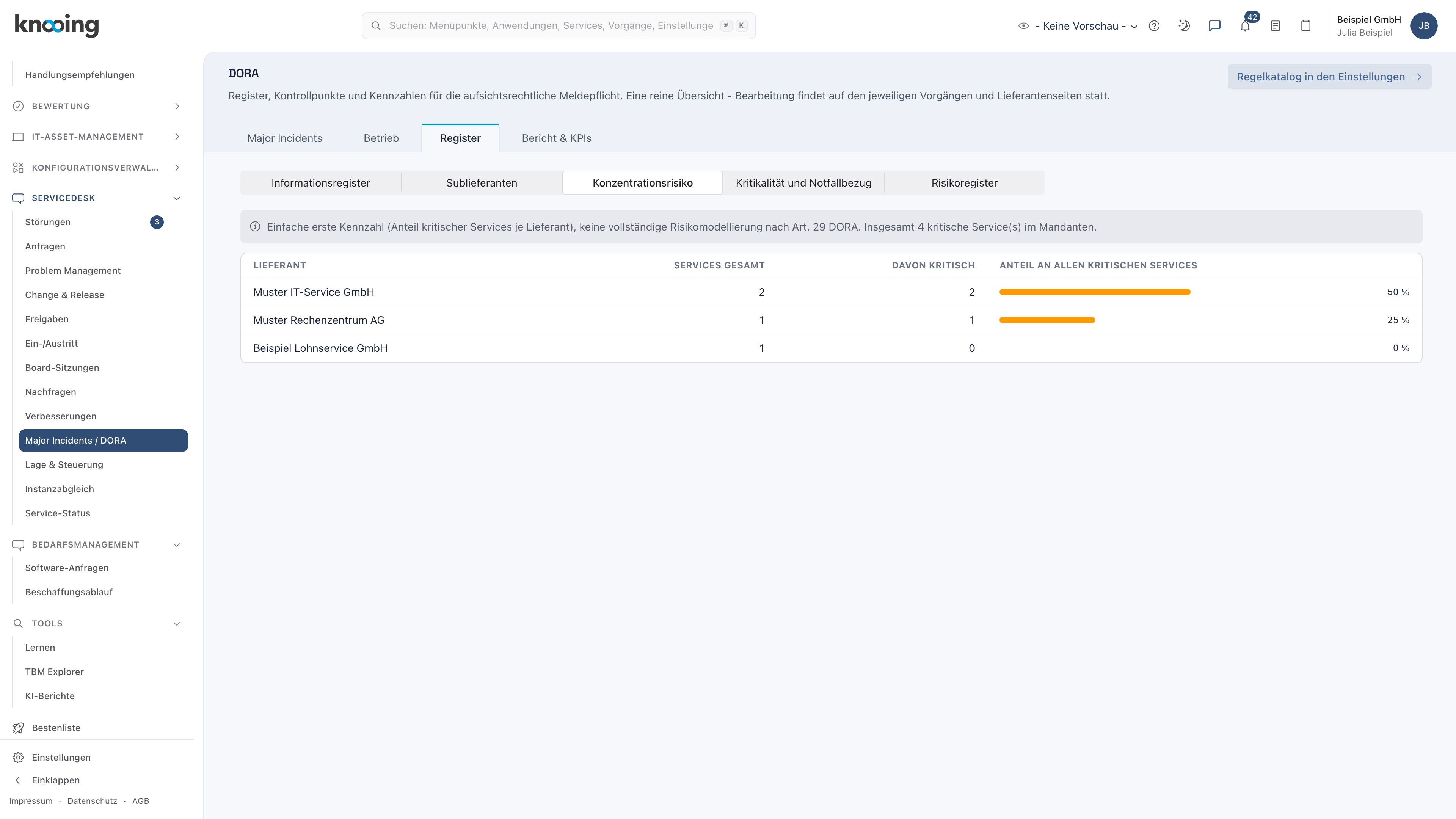Expand the IT-Asset-Management chevron
This screenshot has height=819, width=1456.
click(177, 137)
